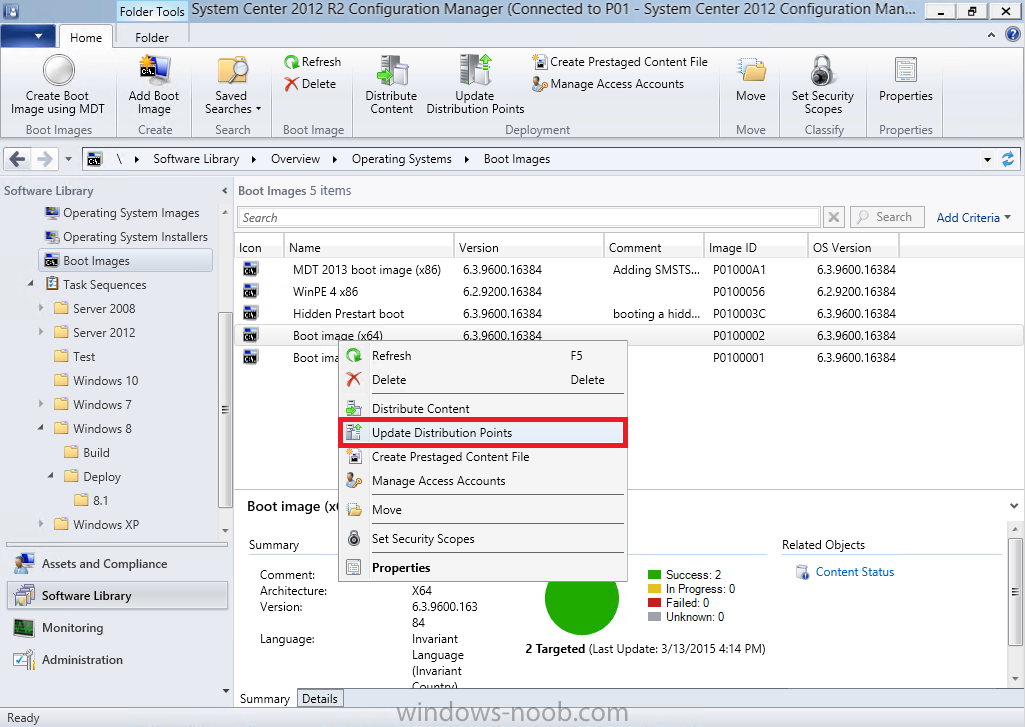Collapse the Task Sequences tree node
This screenshot has height=727, width=1025.
click(31, 284)
